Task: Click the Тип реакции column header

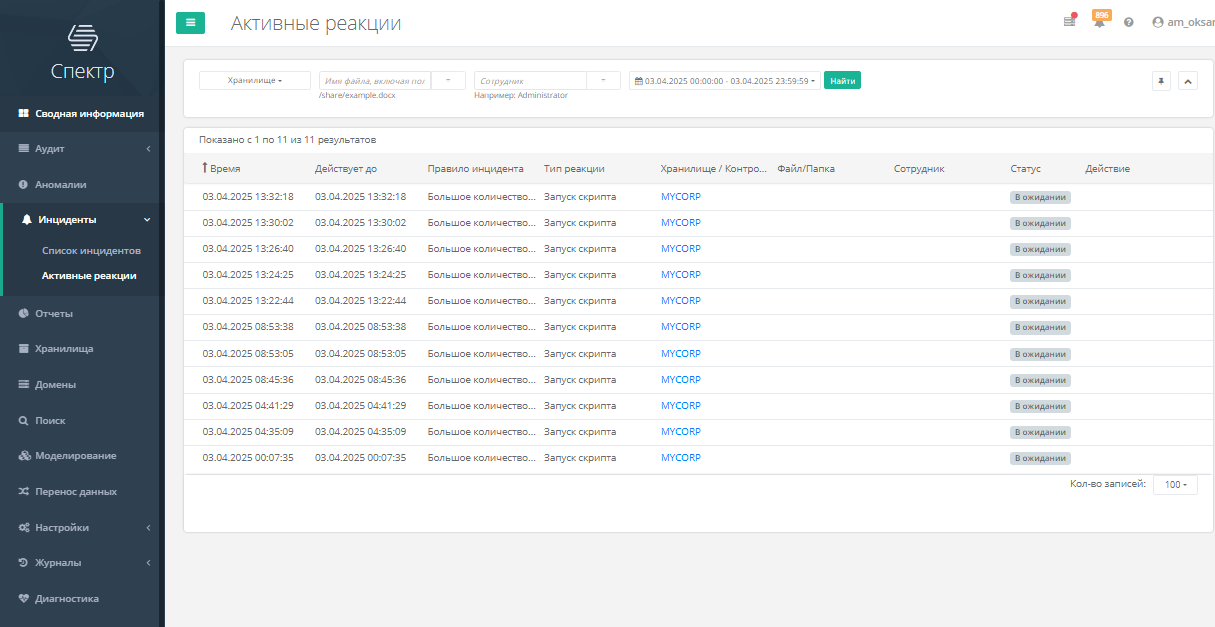Action: tap(574, 169)
